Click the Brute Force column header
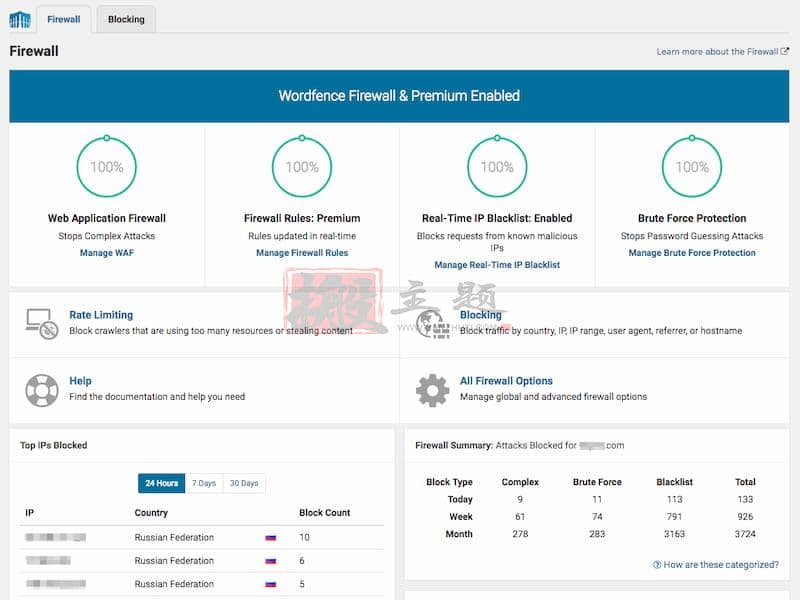 (x=597, y=482)
